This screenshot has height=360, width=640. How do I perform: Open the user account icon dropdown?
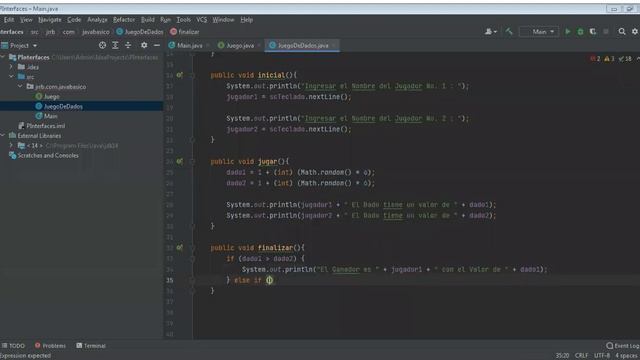click(490, 31)
